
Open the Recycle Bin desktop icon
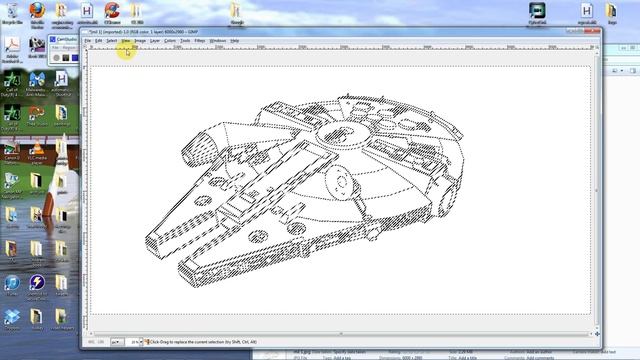12,13
